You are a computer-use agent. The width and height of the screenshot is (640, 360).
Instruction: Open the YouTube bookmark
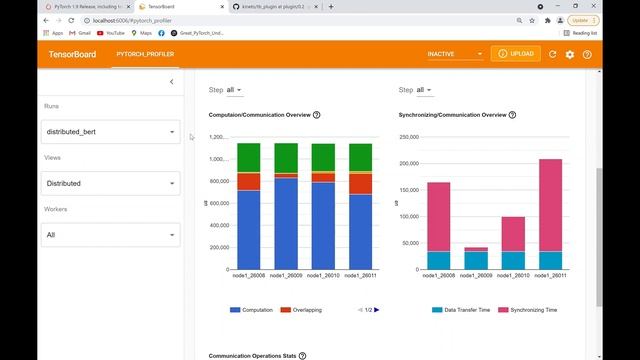[x=111, y=33]
